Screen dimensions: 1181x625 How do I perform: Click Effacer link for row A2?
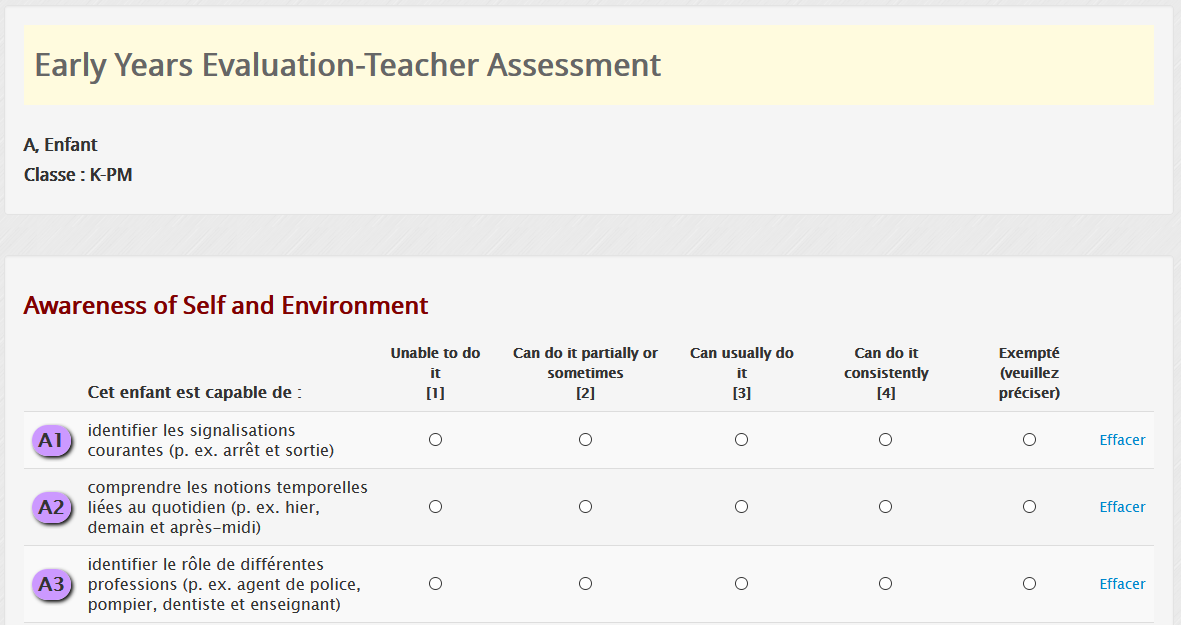(x=1122, y=507)
